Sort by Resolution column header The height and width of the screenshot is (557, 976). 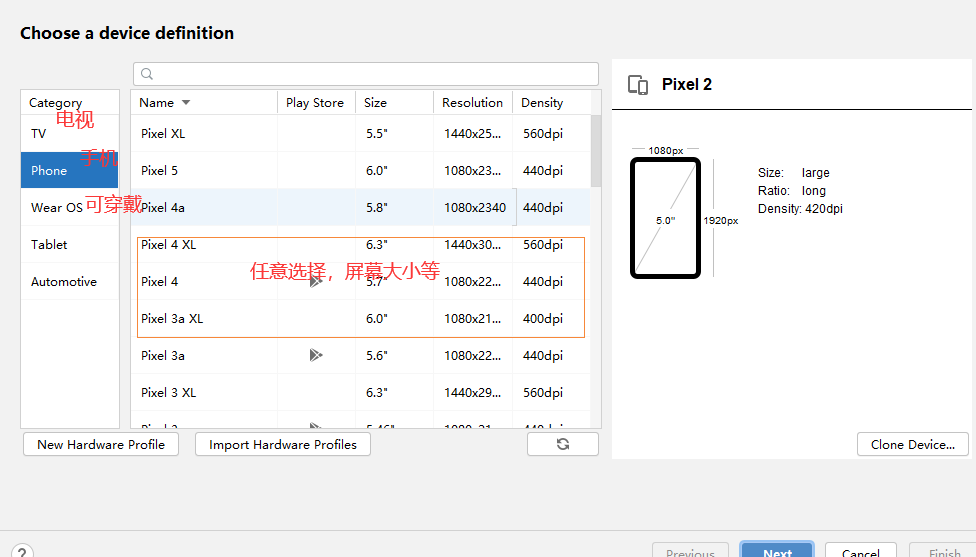472,103
